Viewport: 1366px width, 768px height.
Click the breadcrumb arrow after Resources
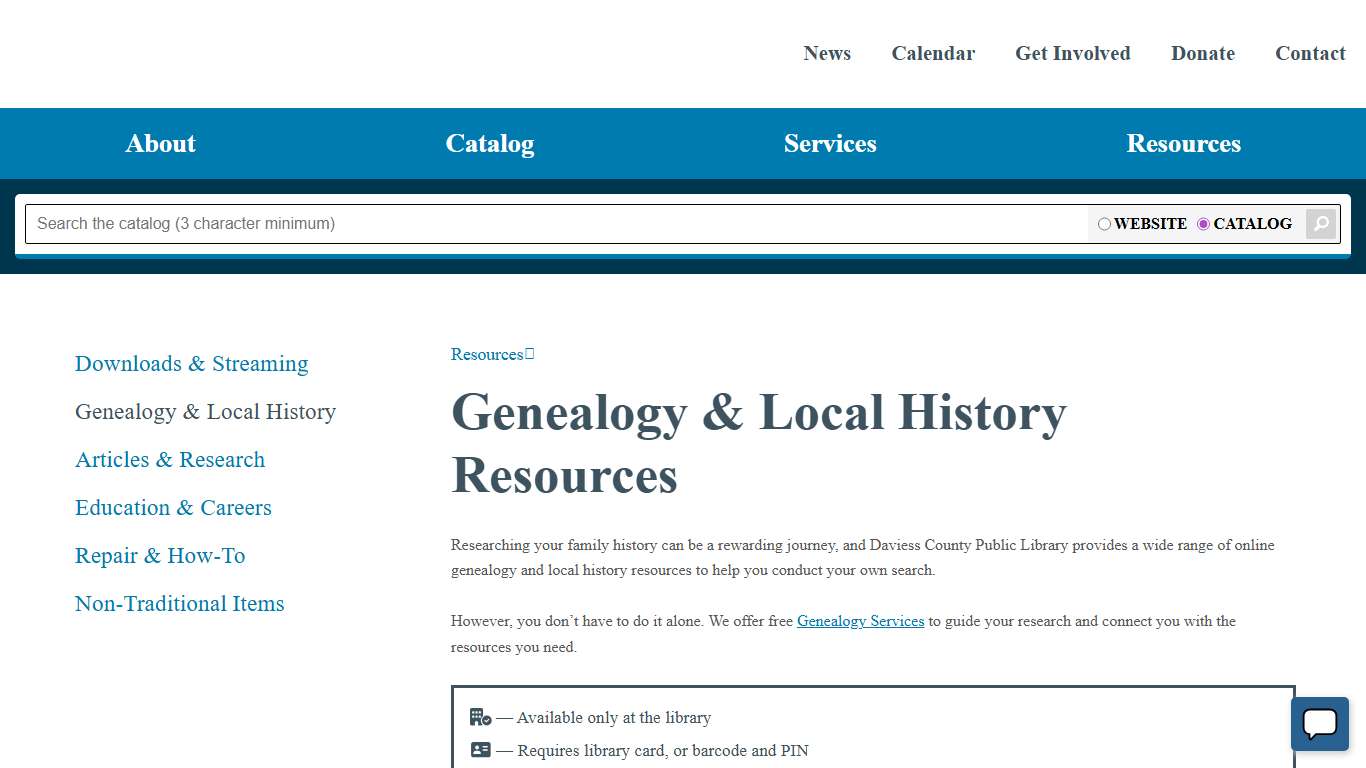coord(530,352)
